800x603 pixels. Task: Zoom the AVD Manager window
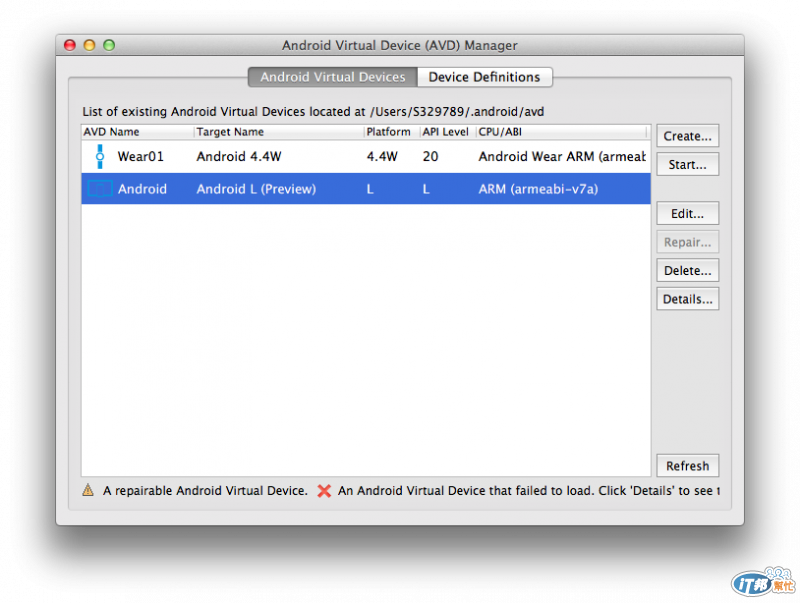click(109, 45)
